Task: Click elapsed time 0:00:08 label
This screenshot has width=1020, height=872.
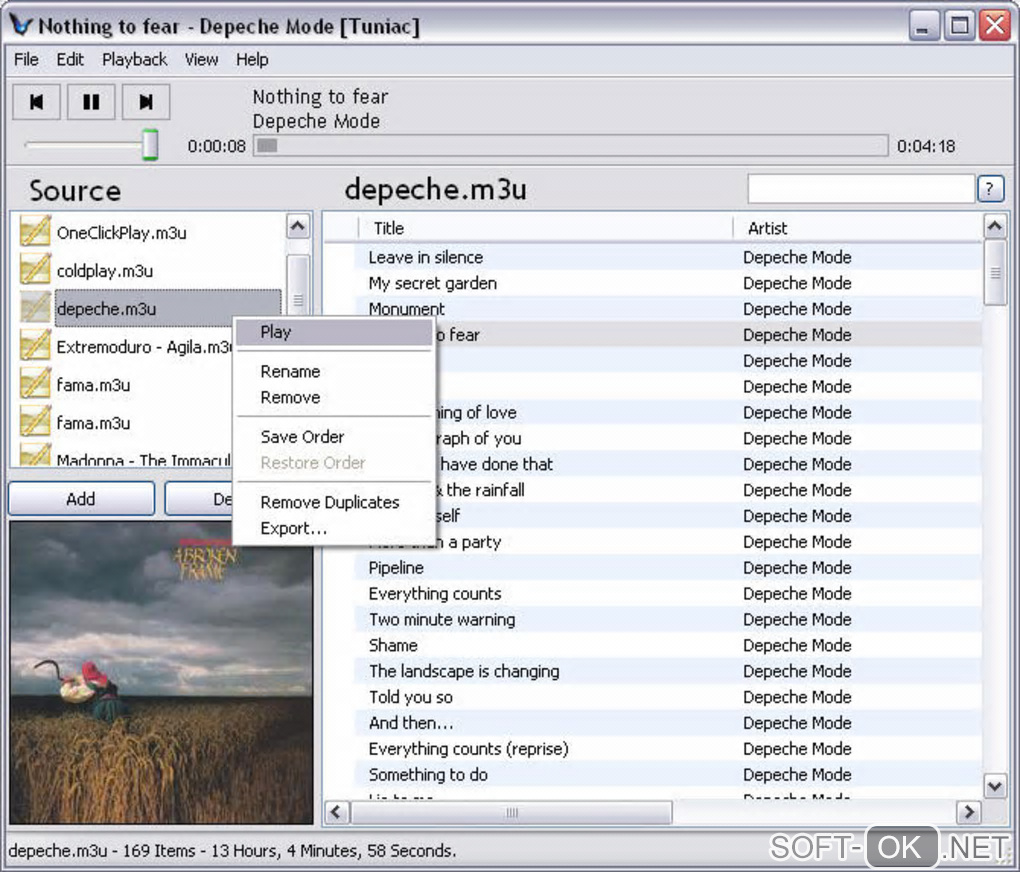Action: coord(217,146)
